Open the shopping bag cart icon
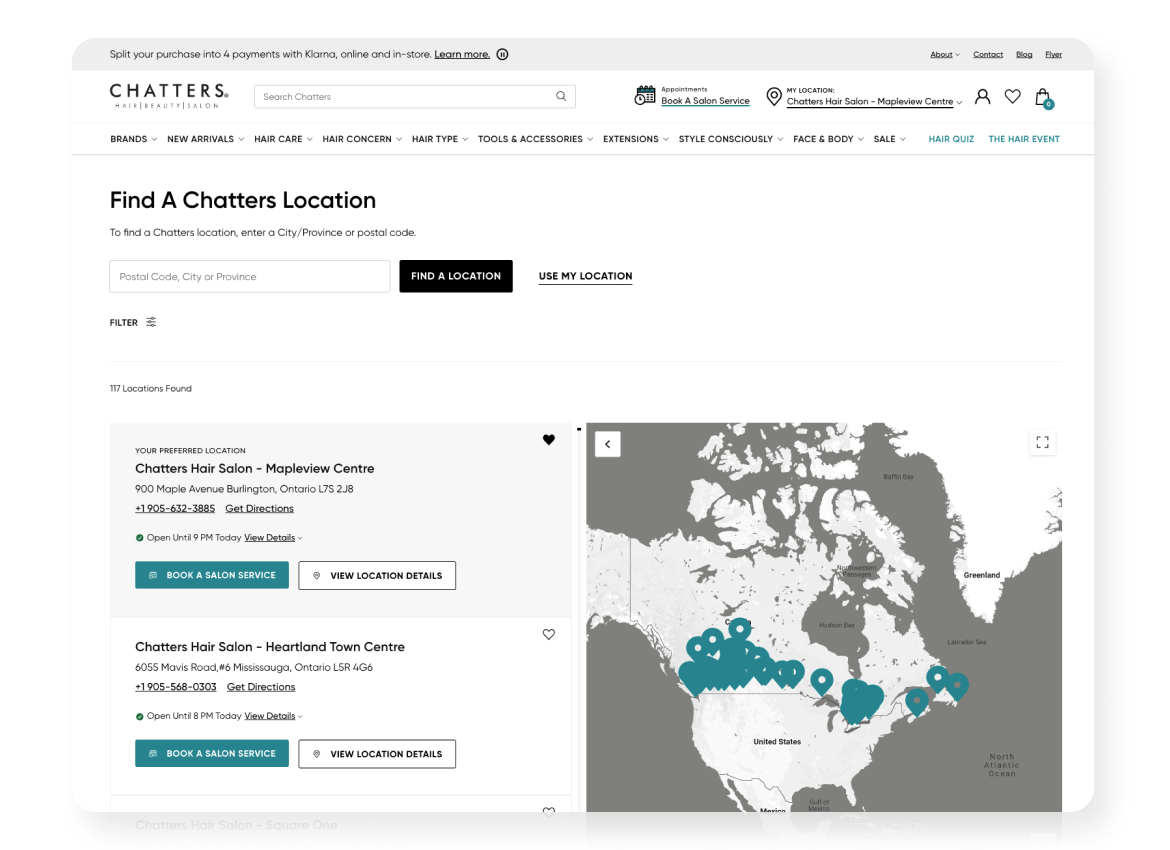Image resolution: width=1170 pixels, height=850 pixels. pos(1042,96)
